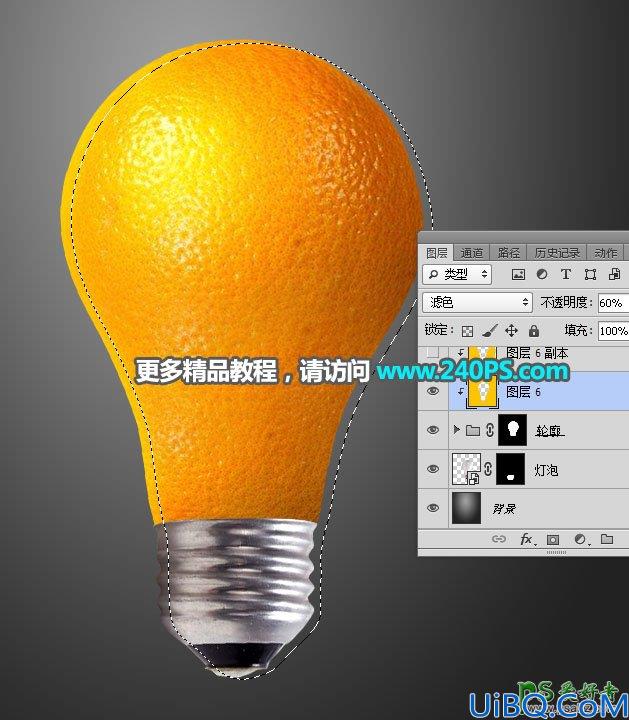
Task: Select 轮廓 group mask thumbnail
Action: click(x=513, y=430)
